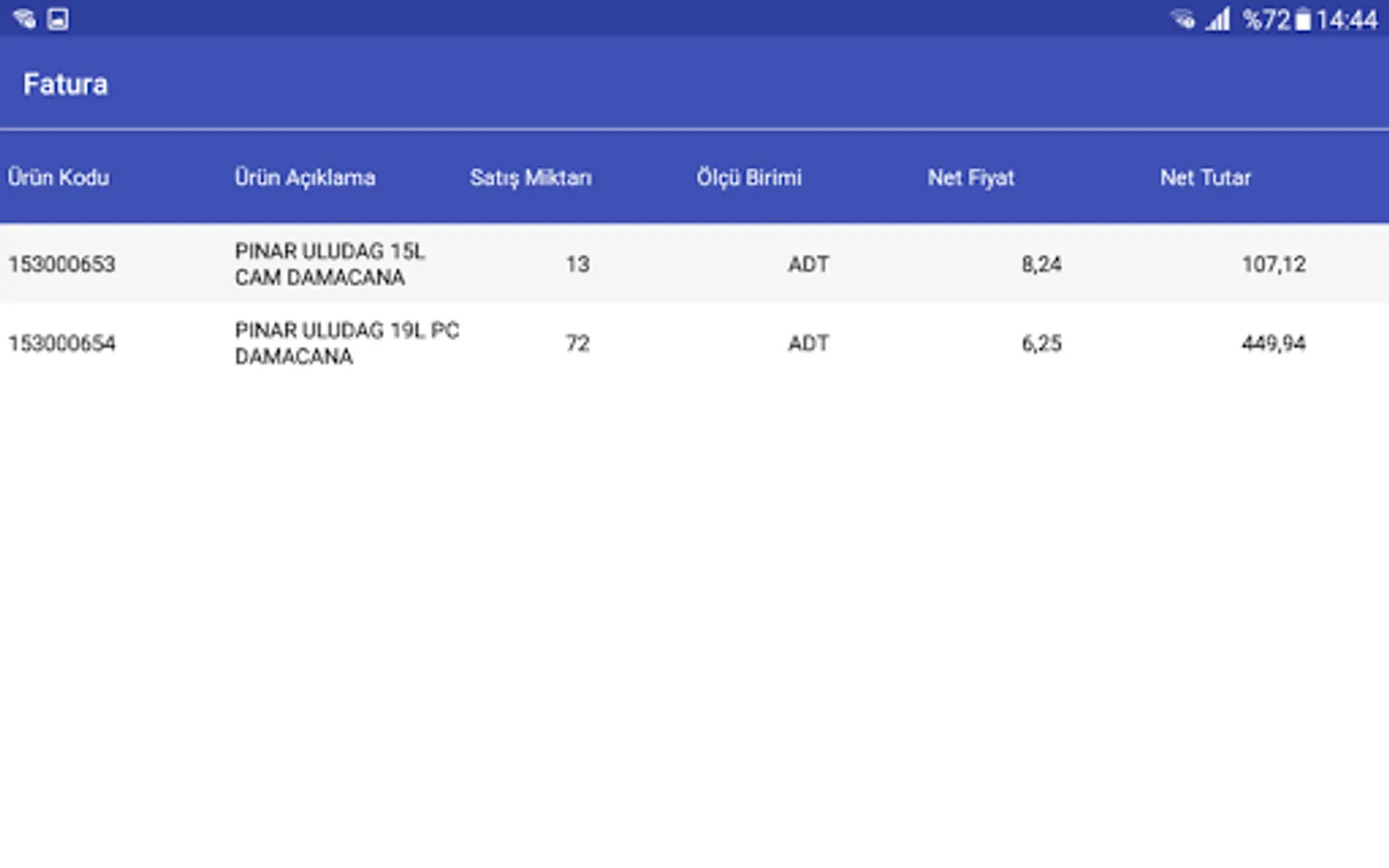
Task: Open PINAR ULUDAG 19L PC DAMACANA row
Action: [694, 343]
